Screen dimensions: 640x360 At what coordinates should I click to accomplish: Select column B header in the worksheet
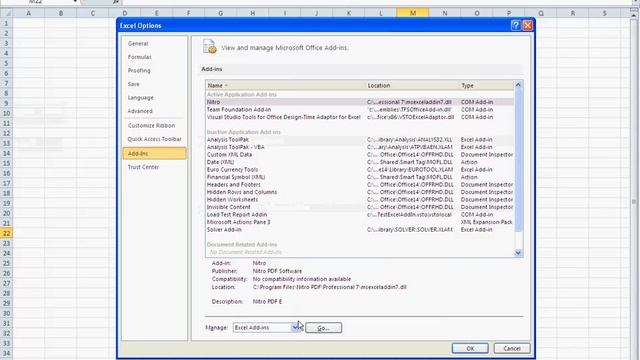click(61, 13)
